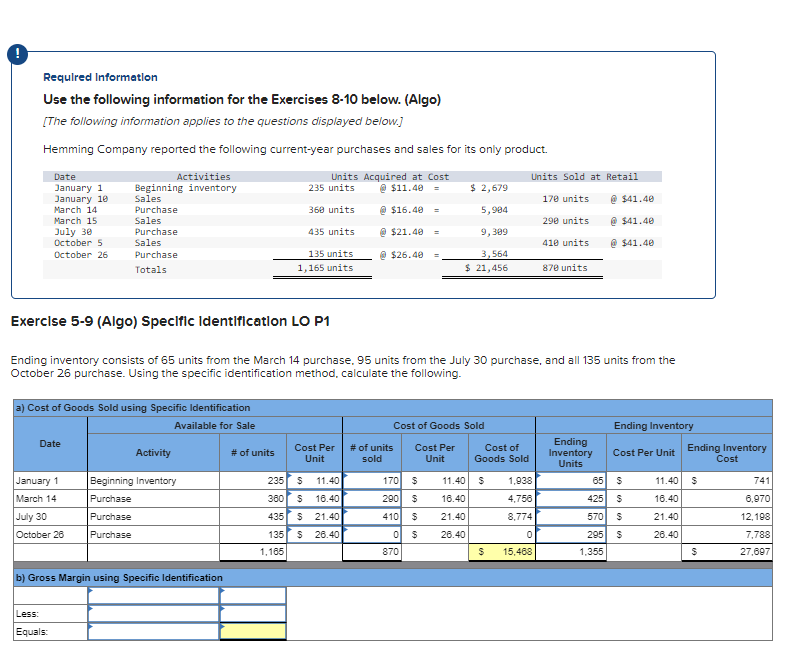Click total units available 1,165 cell
802x652 pixels.
(x=253, y=552)
